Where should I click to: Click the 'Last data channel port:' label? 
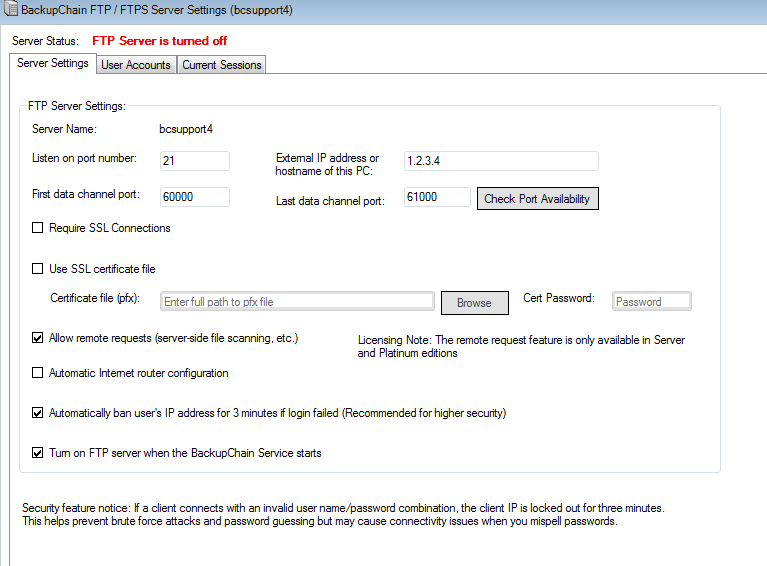click(x=331, y=201)
